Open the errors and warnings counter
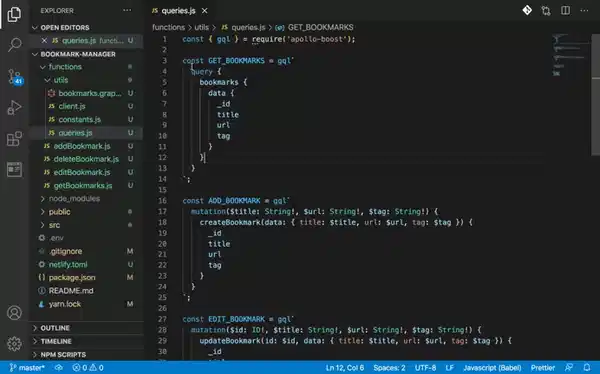Screen dimensions: 600x374 click(x=88, y=368)
